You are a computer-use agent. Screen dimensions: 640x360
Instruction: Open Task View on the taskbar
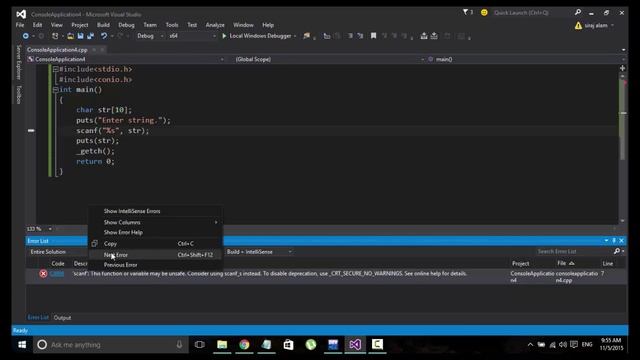(200, 345)
